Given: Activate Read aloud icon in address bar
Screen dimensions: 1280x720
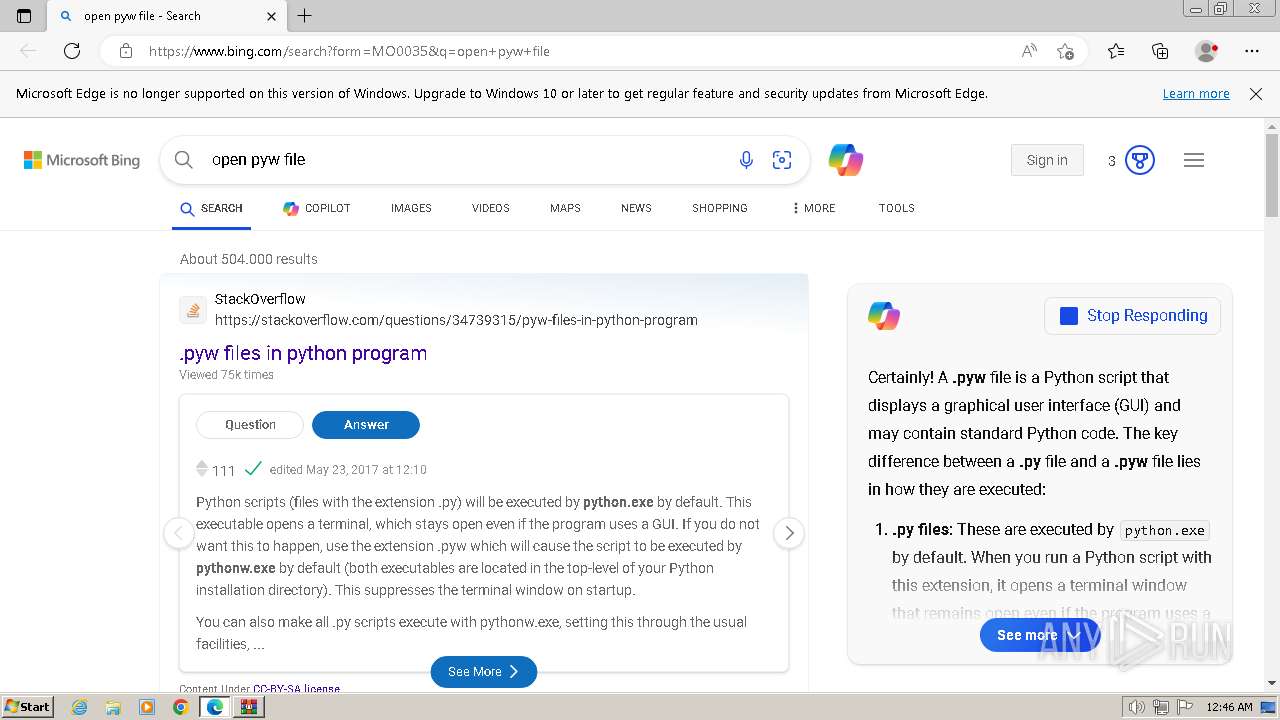Looking at the screenshot, I should [x=1029, y=51].
